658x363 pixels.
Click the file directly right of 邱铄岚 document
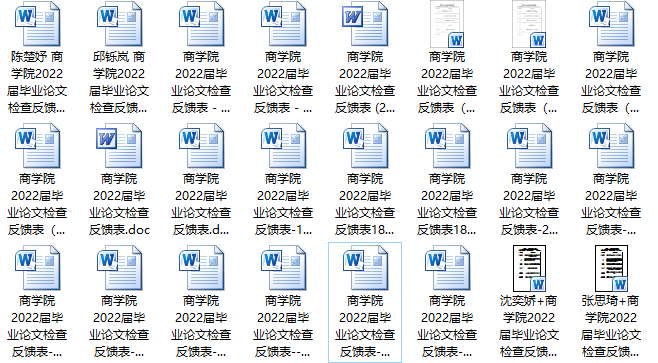click(x=201, y=24)
